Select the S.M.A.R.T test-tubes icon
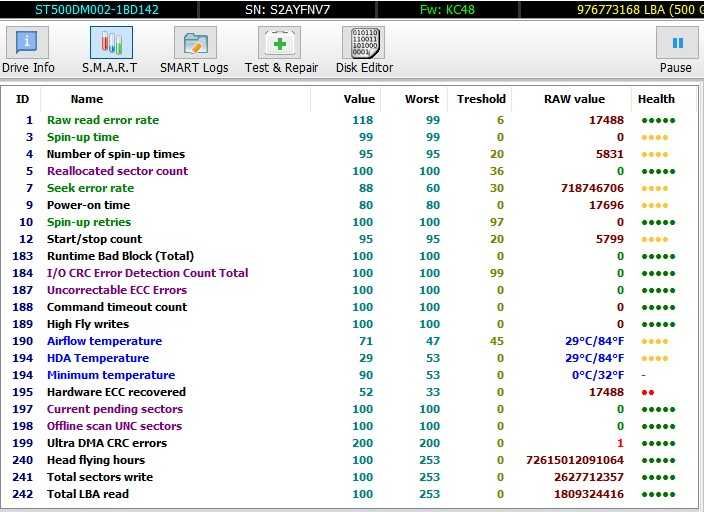 111,42
